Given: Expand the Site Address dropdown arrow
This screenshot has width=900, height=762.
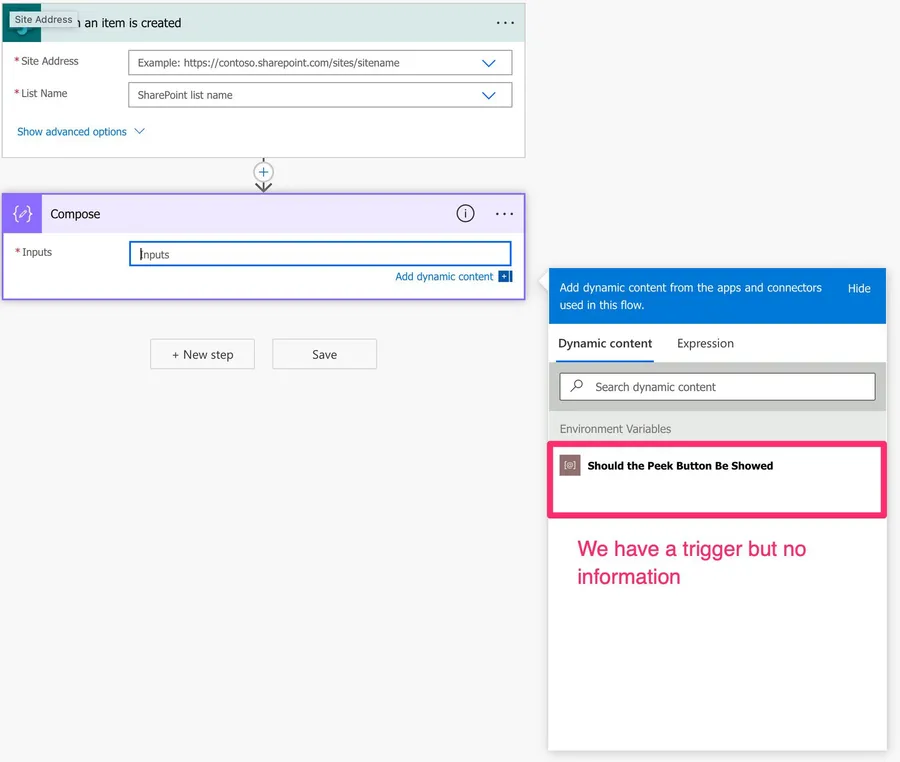Looking at the screenshot, I should click(x=489, y=63).
